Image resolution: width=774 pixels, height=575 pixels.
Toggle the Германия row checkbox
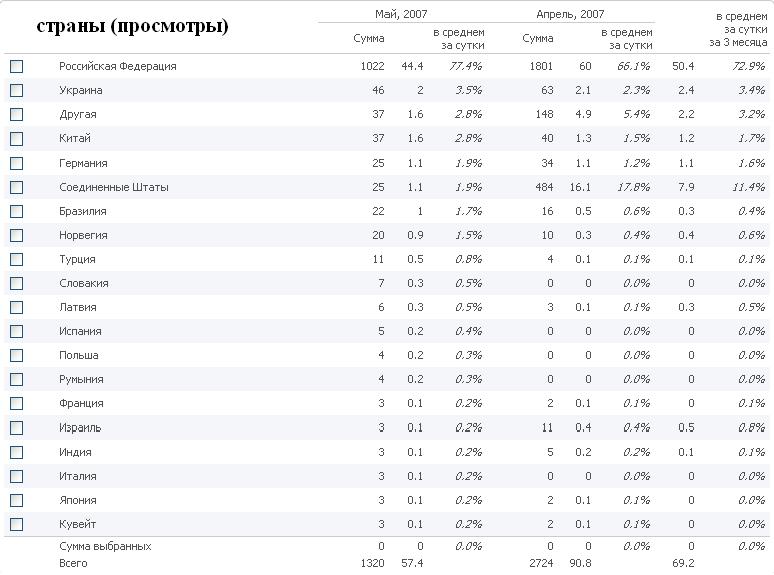point(16,163)
